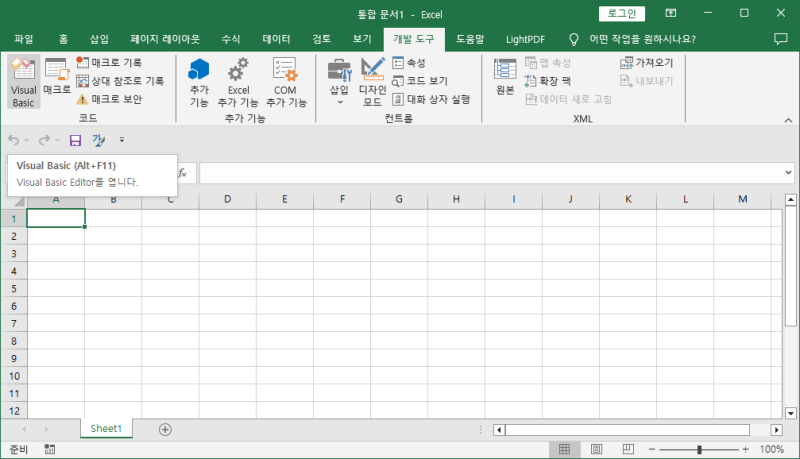Open Excel 추가 기능 dialog
The height and width of the screenshot is (459, 800).
coord(238,82)
